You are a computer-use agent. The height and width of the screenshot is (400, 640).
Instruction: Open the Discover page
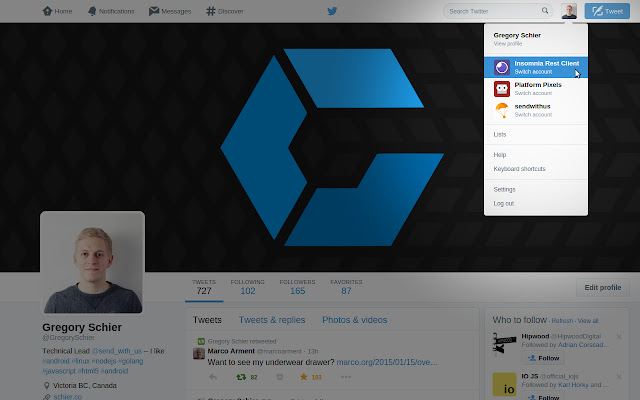pos(224,11)
